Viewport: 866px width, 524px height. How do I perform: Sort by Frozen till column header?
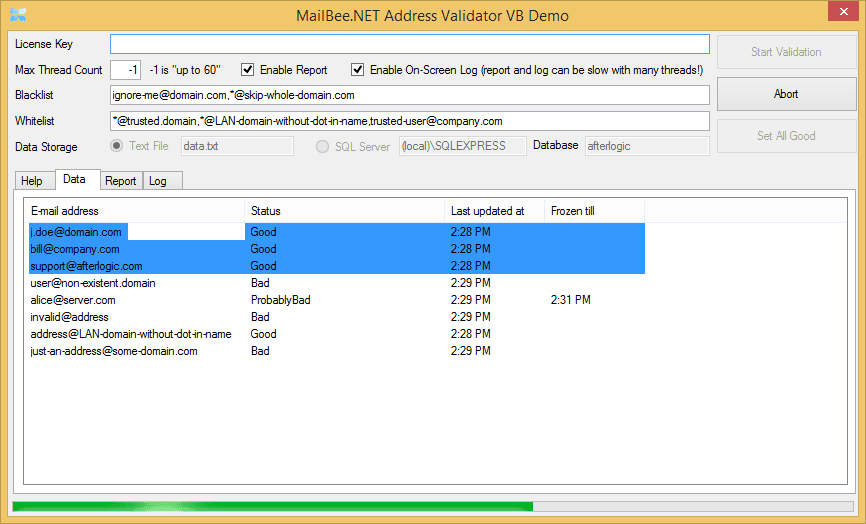pyautogui.click(x=595, y=211)
